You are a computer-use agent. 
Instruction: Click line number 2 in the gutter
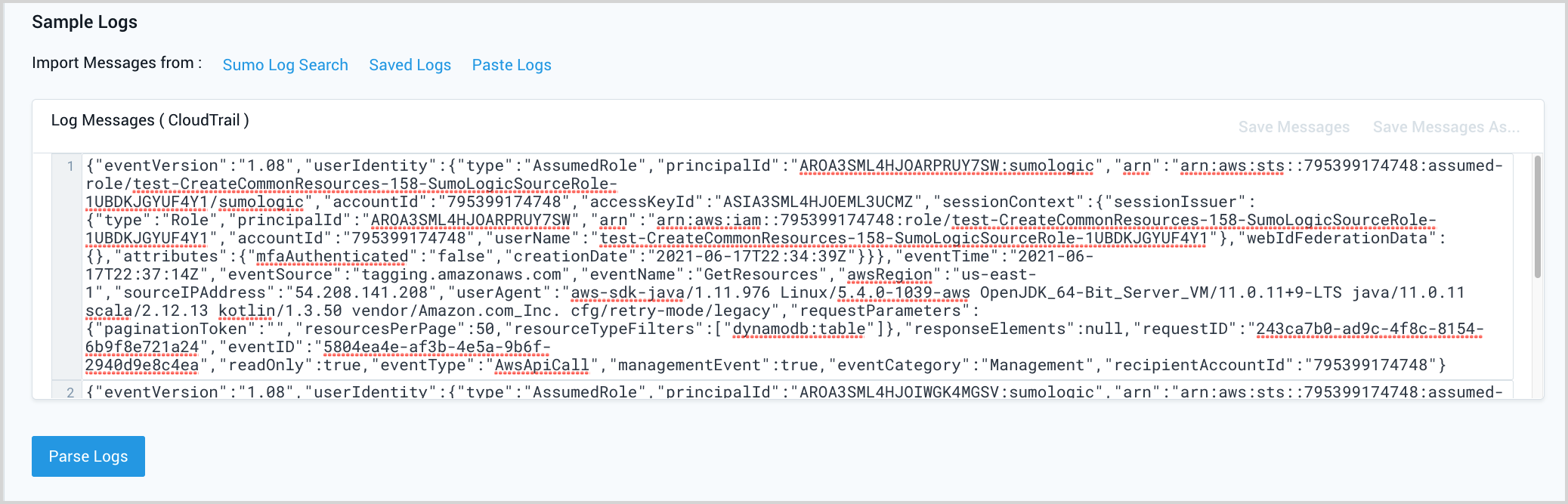pyautogui.click(x=70, y=392)
